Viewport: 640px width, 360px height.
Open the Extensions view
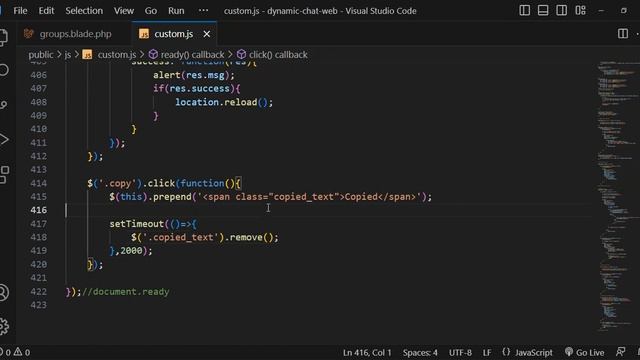point(3,174)
